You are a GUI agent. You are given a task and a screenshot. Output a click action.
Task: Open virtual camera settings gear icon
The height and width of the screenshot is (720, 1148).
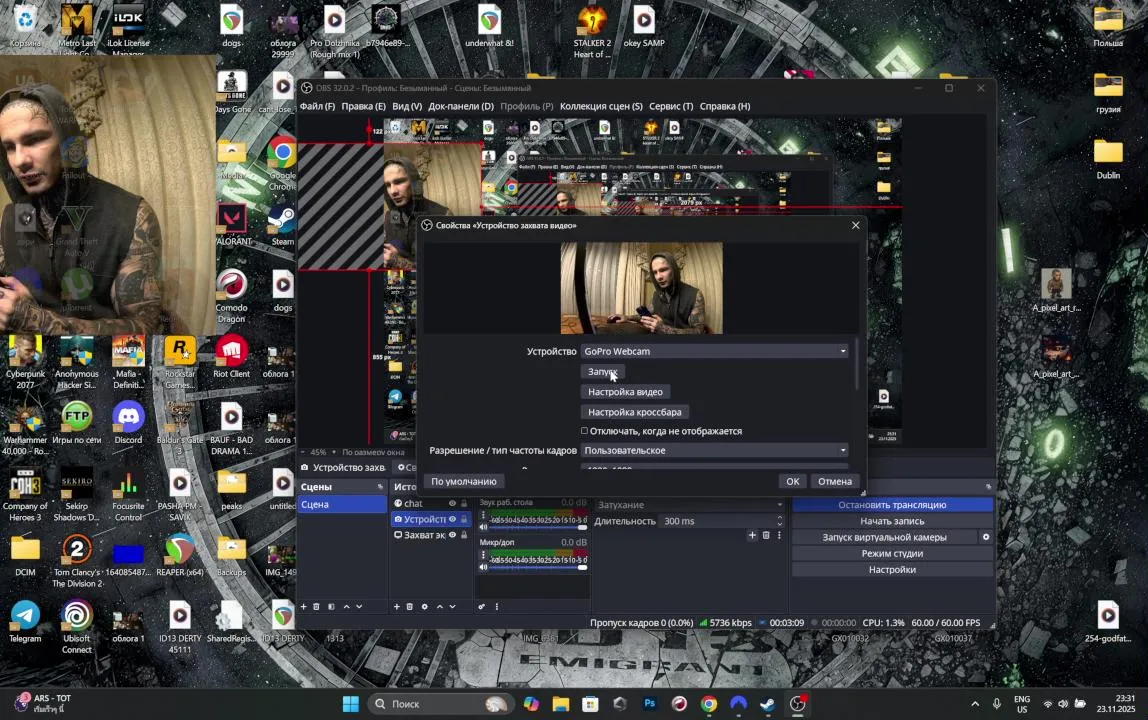[x=985, y=537]
